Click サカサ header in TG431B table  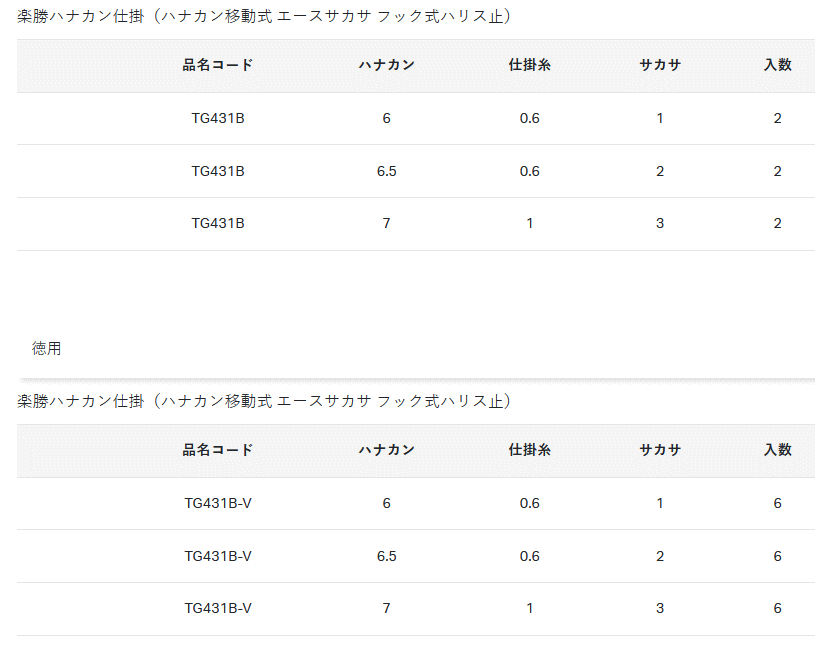660,65
